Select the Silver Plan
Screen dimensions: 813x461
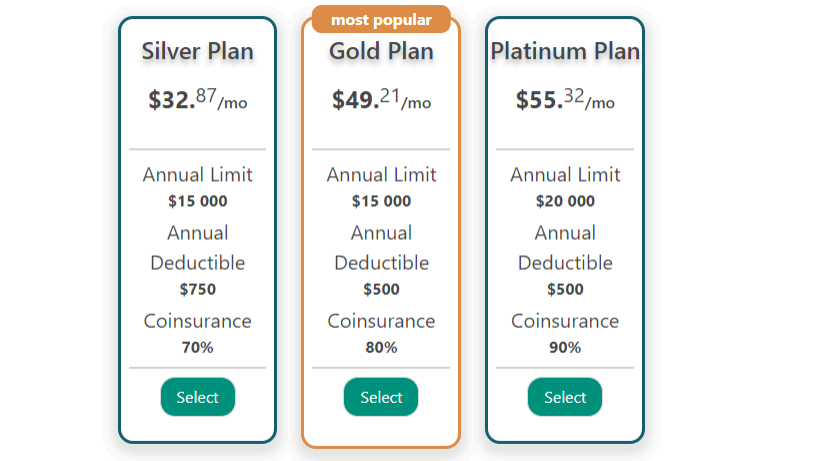click(x=197, y=397)
